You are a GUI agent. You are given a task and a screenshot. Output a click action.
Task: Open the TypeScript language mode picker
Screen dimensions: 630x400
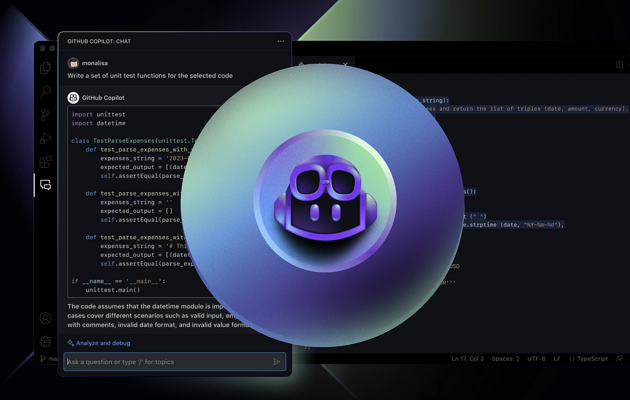pyautogui.click(x=588, y=359)
